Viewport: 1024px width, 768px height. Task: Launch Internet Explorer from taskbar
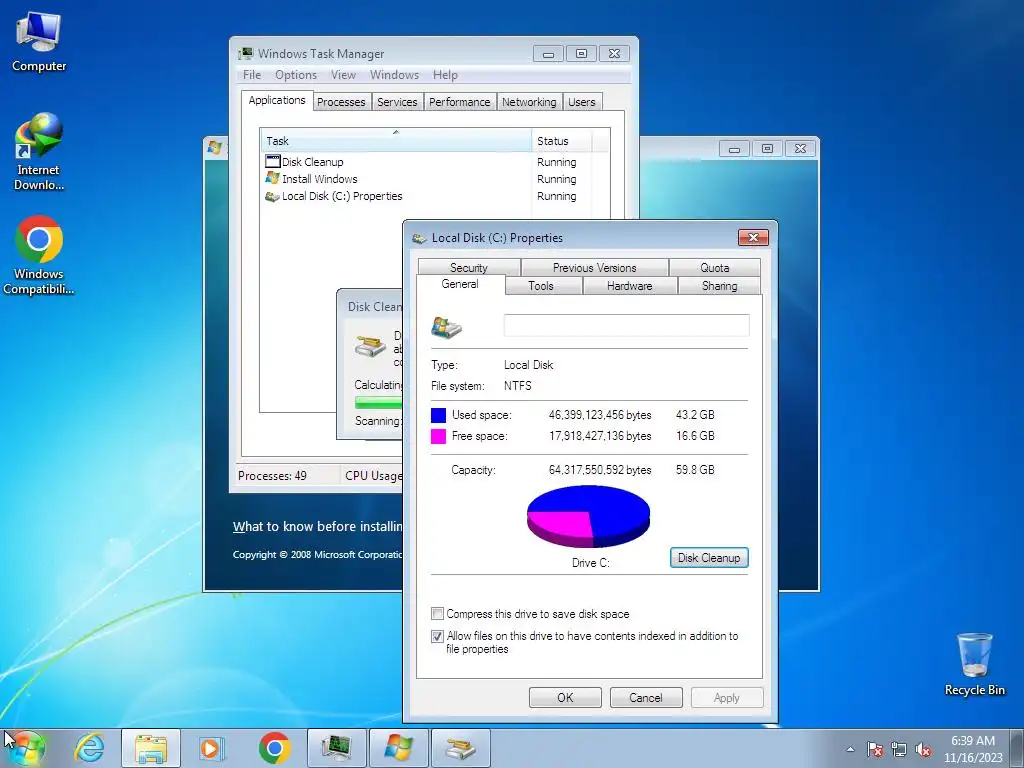(89, 748)
